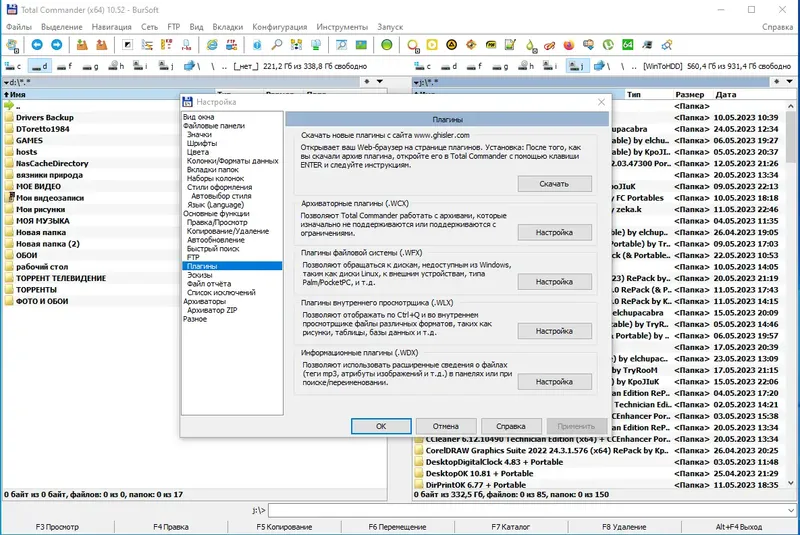
Task: Click the Отмена button
Action: (x=446, y=426)
